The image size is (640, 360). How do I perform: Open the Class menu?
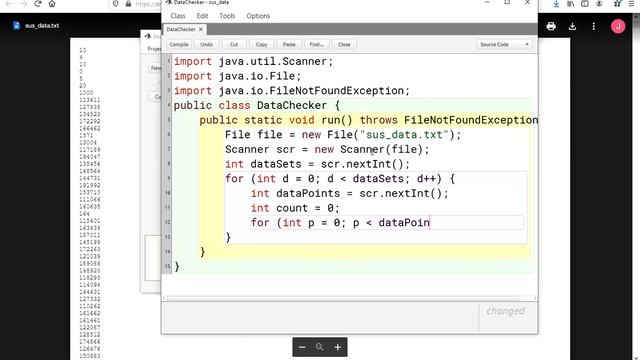click(x=178, y=16)
